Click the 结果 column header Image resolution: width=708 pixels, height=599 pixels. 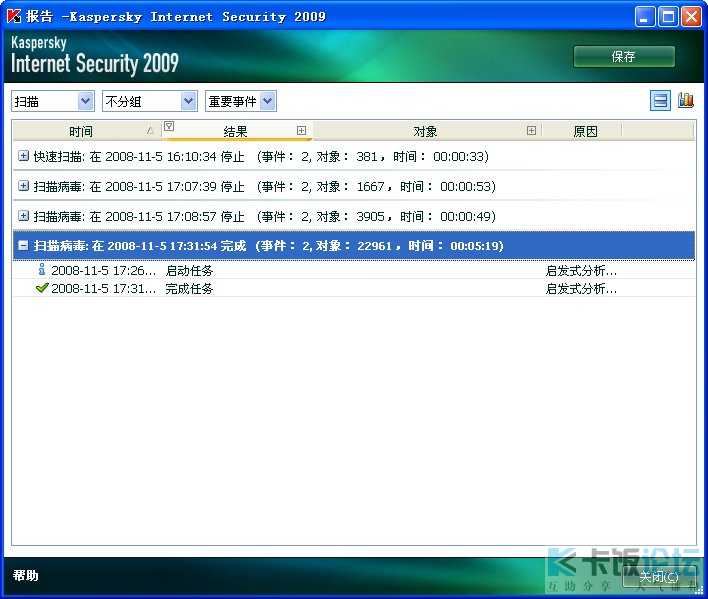click(236, 131)
